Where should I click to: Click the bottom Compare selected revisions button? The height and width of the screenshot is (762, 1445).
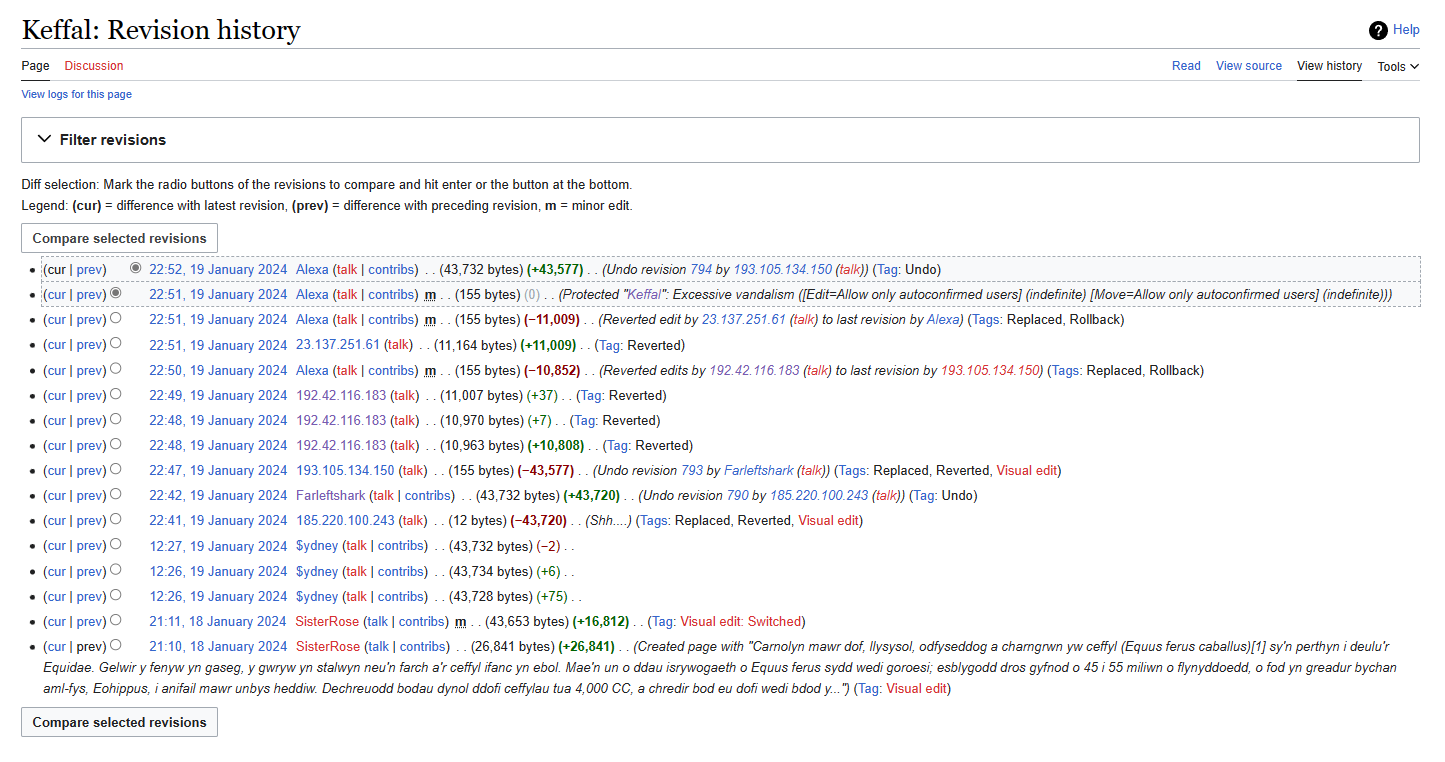point(119,722)
